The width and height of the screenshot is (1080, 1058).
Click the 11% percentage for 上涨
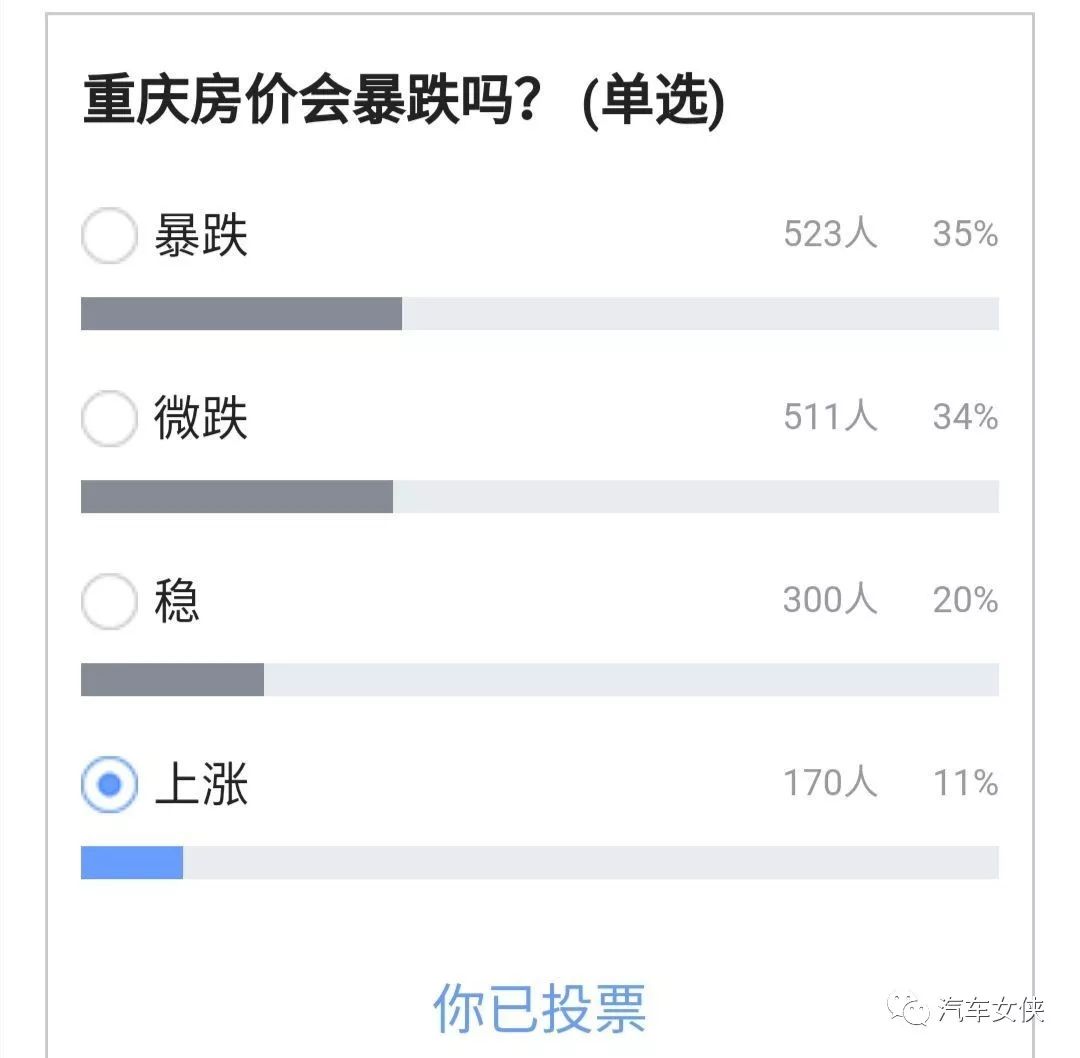[x=966, y=782]
